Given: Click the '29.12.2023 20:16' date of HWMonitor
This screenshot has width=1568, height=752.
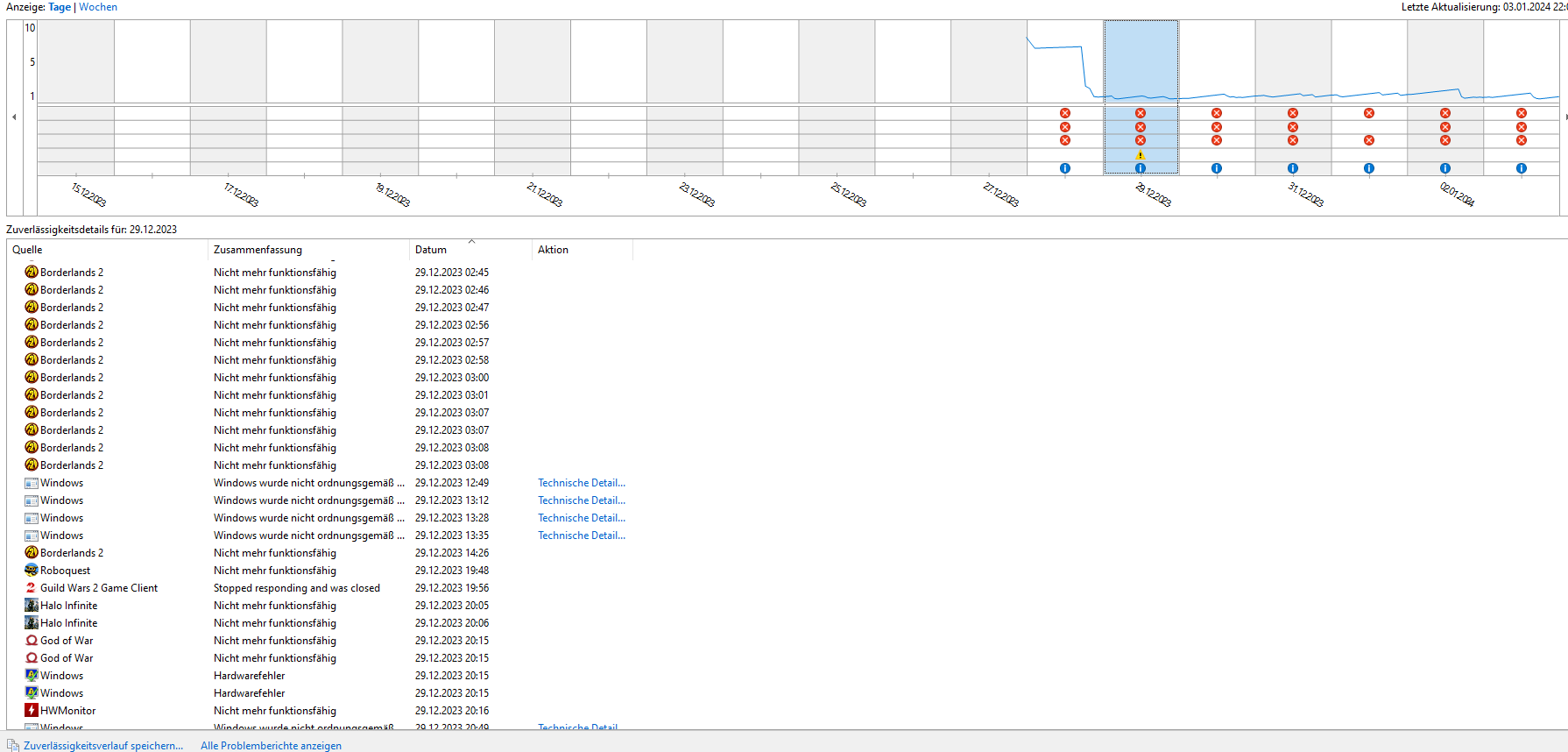Looking at the screenshot, I should click(x=452, y=711).
